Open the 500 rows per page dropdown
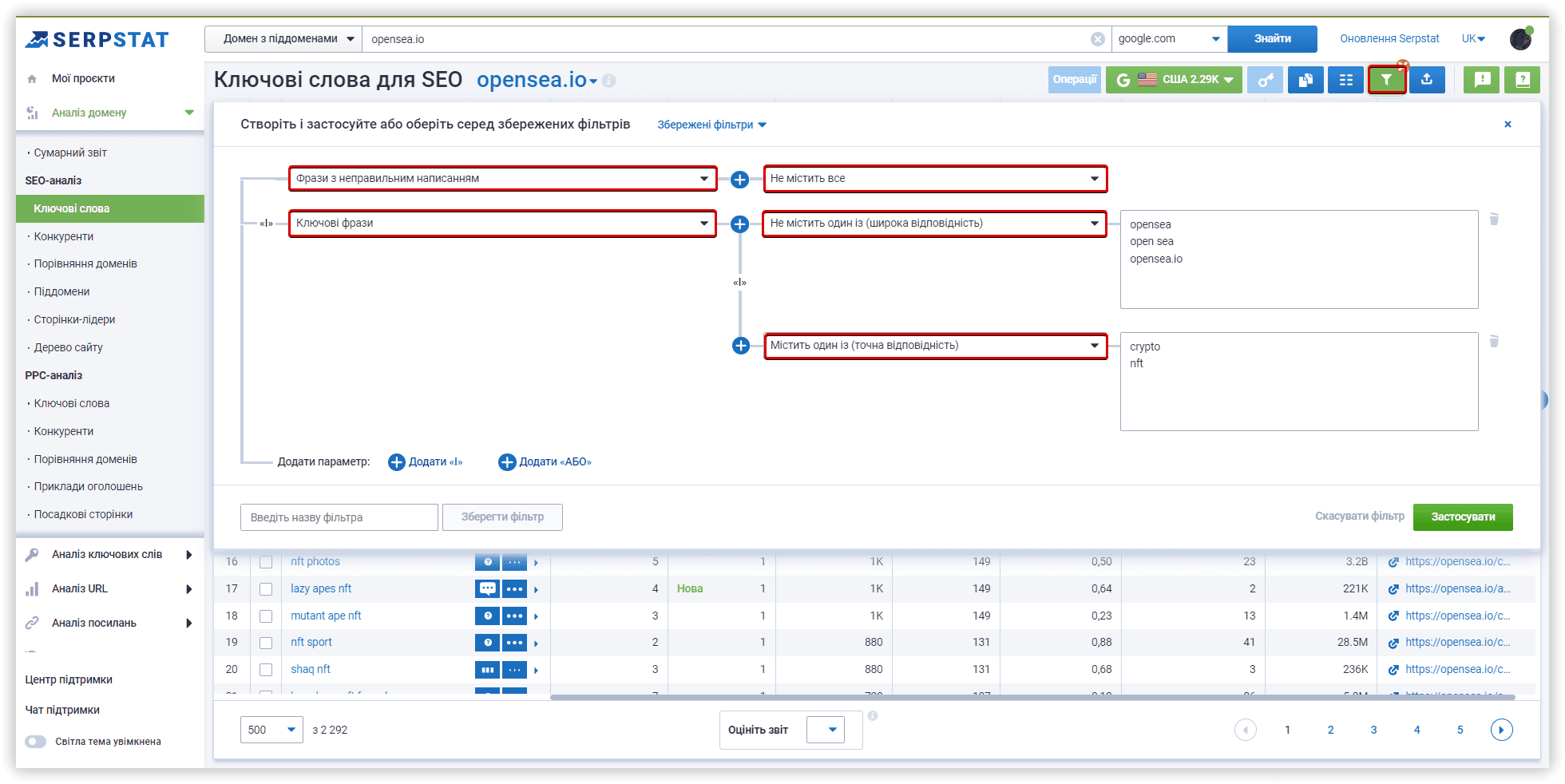This screenshot has height=784, width=1565. pos(271,730)
